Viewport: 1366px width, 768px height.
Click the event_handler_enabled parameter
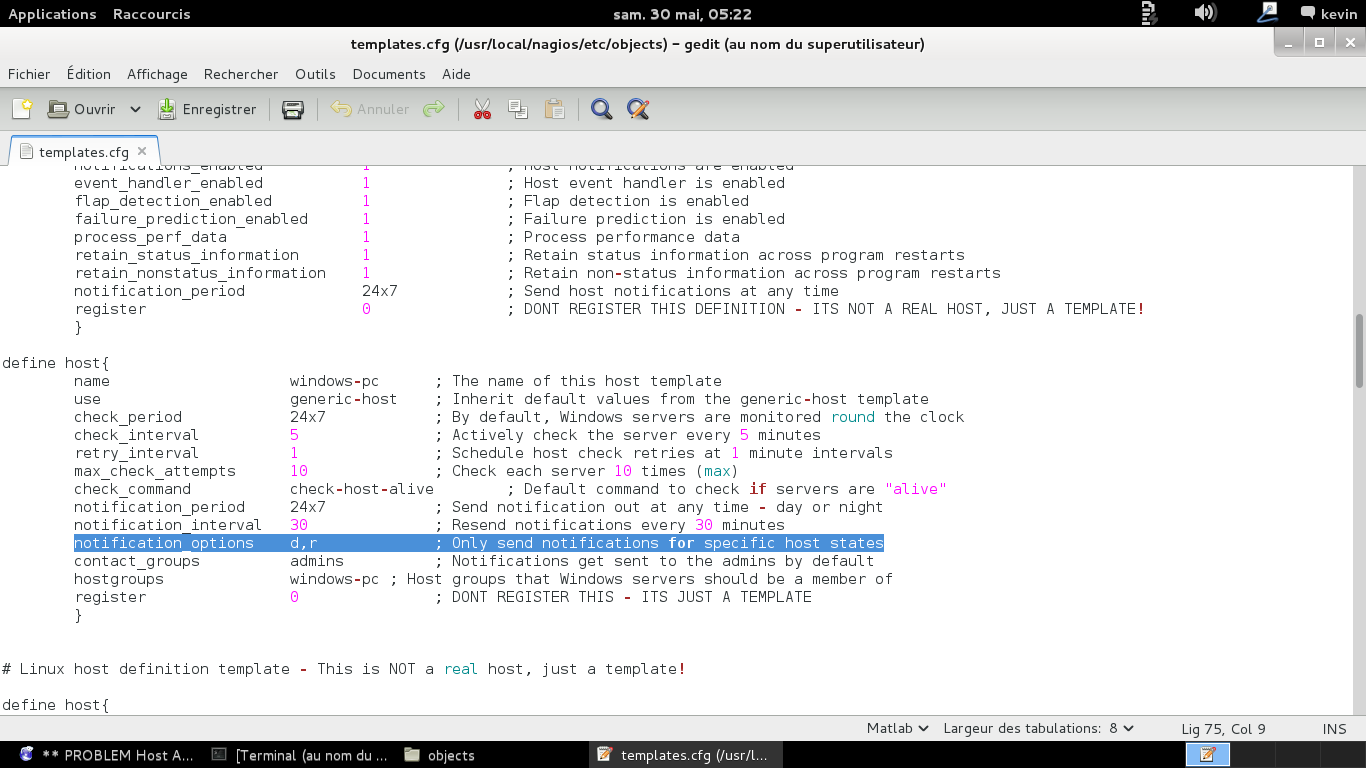click(168, 183)
